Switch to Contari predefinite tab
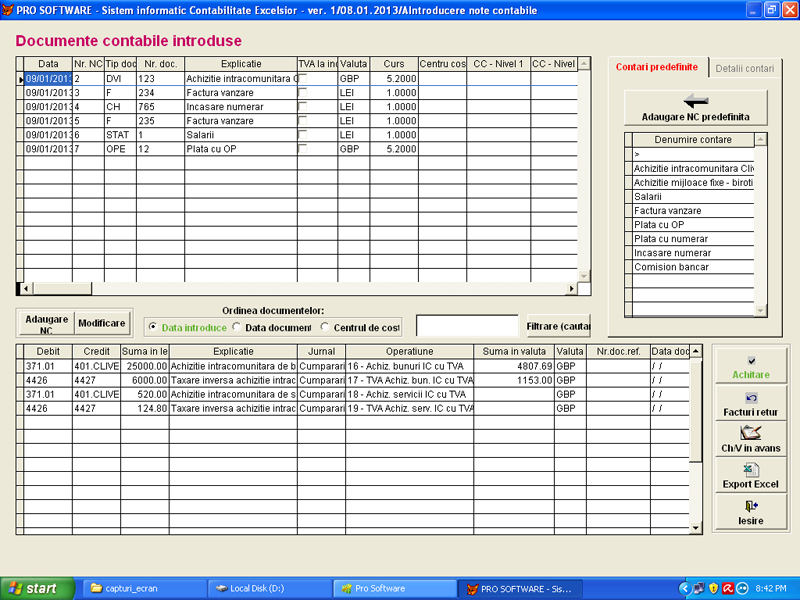The image size is (800, 600). tap(657, 67)
